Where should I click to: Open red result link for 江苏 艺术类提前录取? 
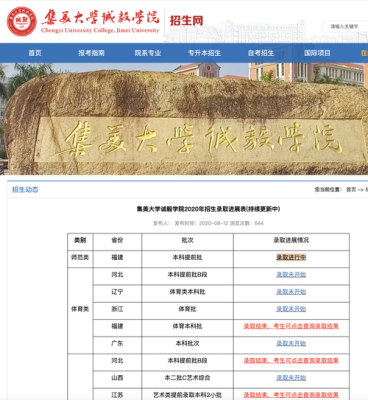pyautogui.click(x=291, y=395)
